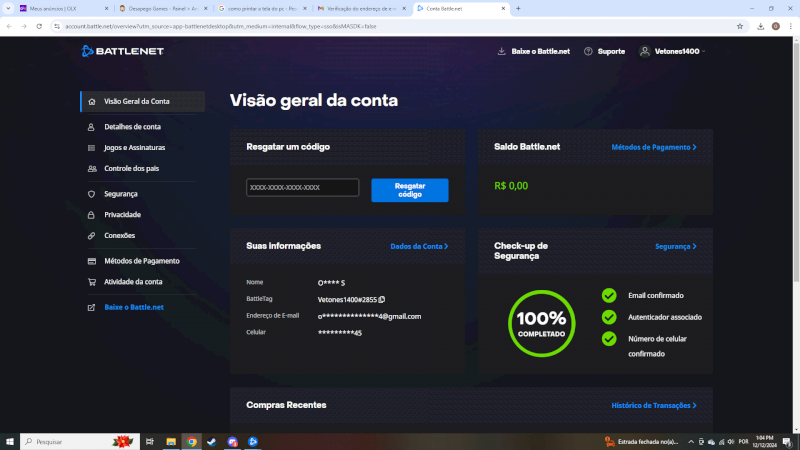Click the card icon of Métodos de Pagamento
Screen dimensions: 800x450
coord(92,261)
